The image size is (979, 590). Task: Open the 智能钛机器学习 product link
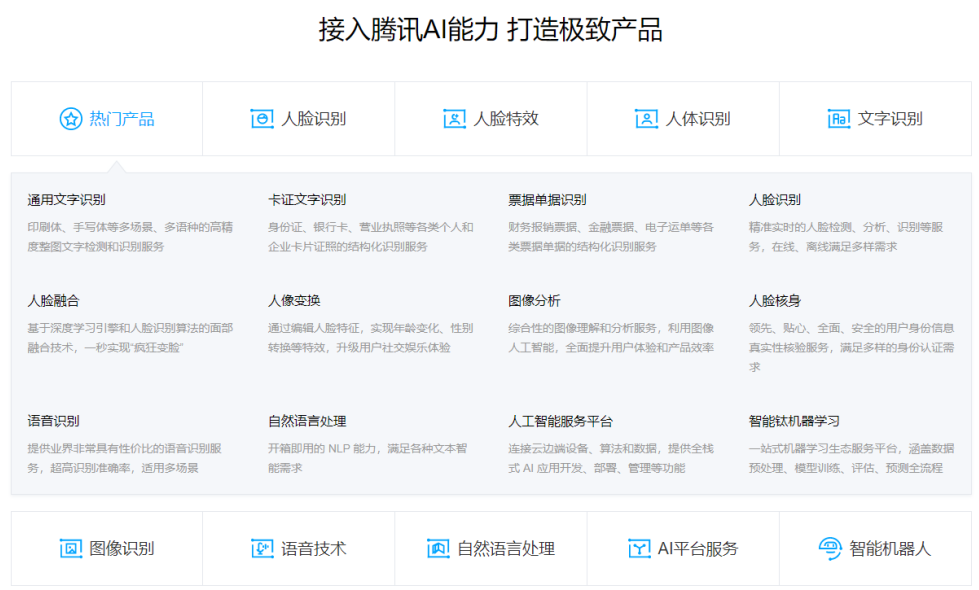coord(794,421)
